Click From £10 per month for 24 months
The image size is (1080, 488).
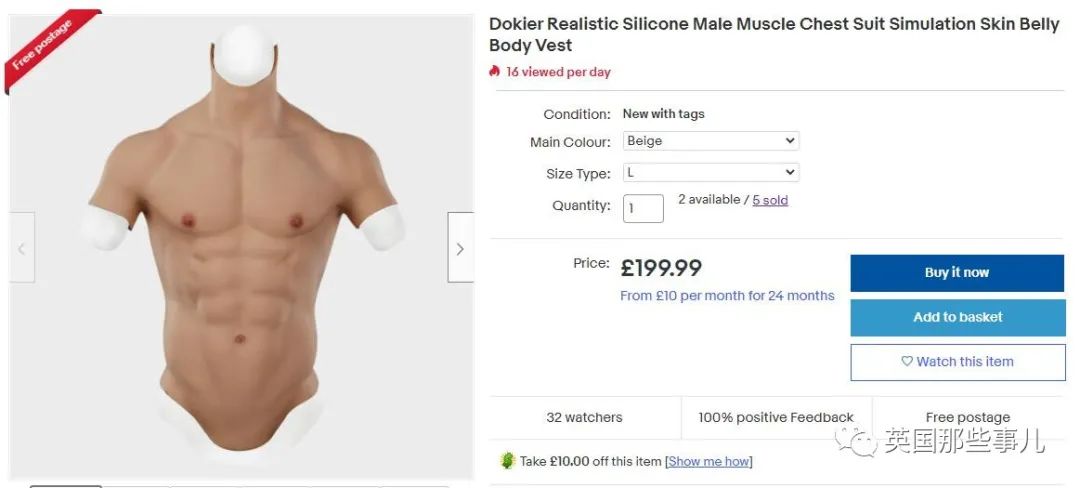click(x=727, y=296)
